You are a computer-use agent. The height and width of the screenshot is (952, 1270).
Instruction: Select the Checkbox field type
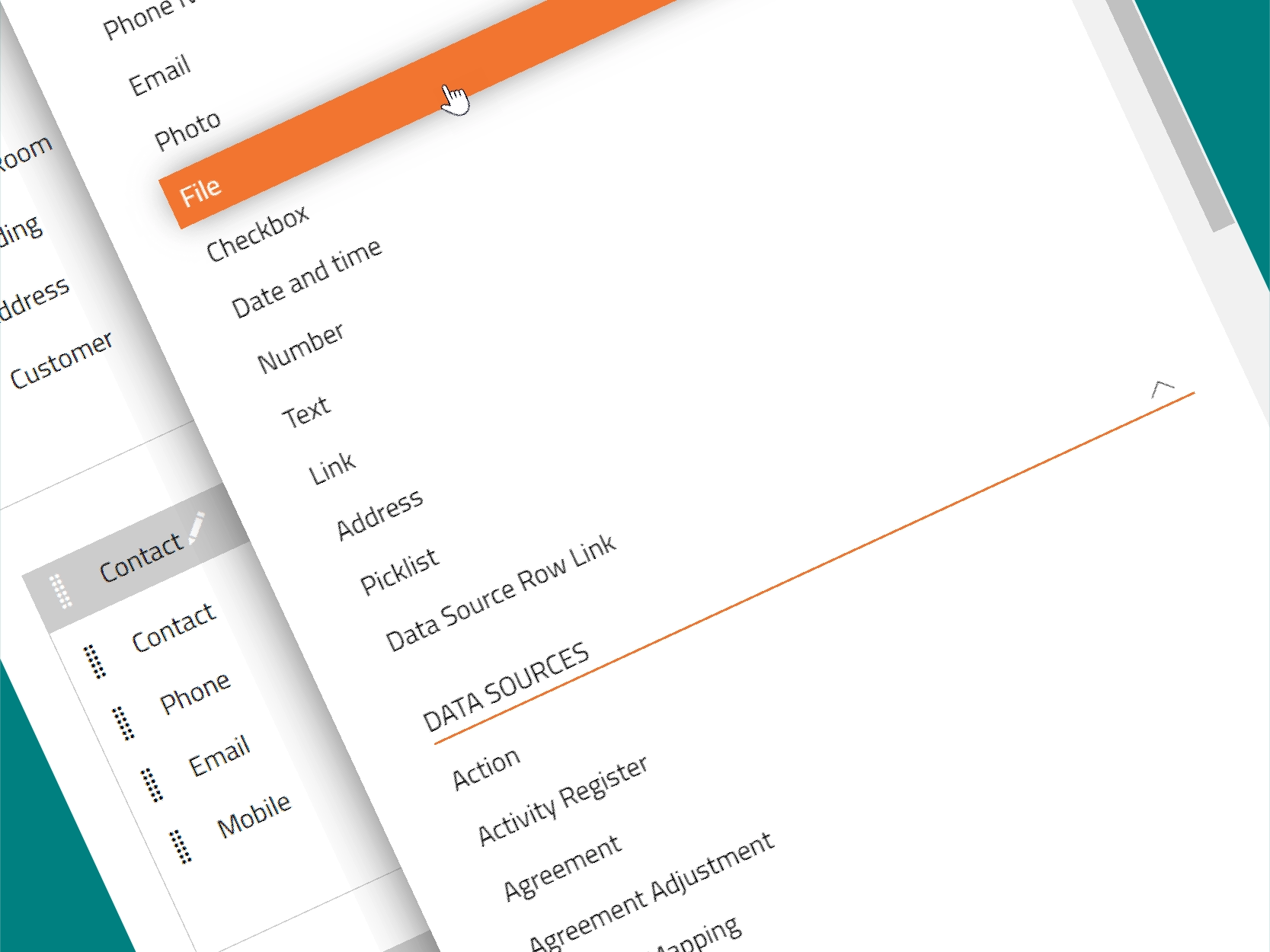click(258, 233)
